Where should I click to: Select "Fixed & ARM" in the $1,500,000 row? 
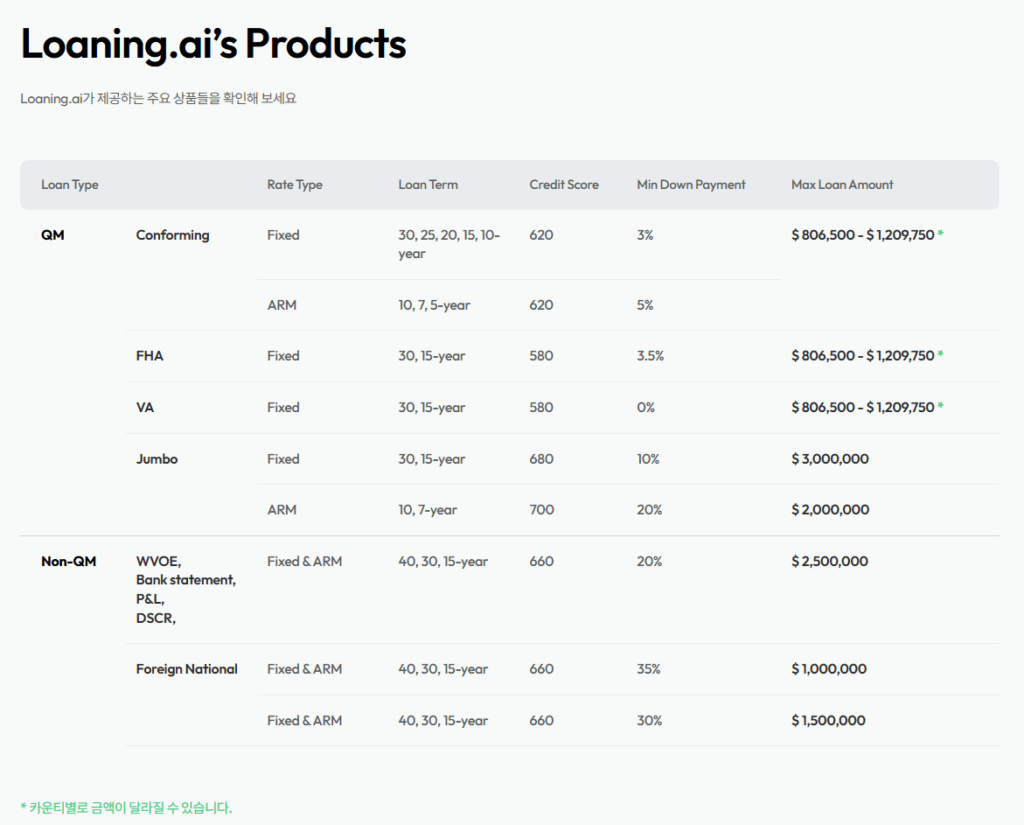point(304,721)
